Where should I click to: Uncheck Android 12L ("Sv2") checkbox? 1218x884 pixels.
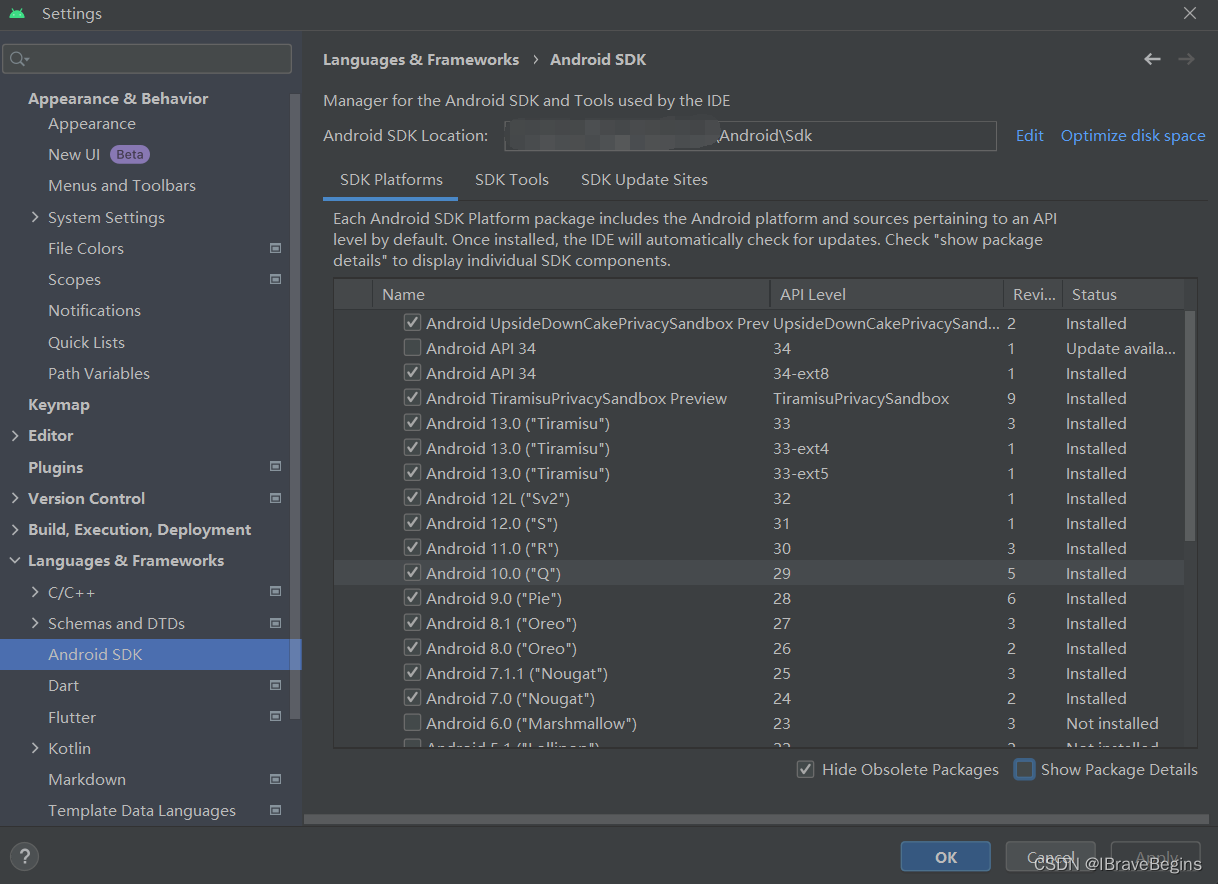pyautogui.click(x=412, y=498)
